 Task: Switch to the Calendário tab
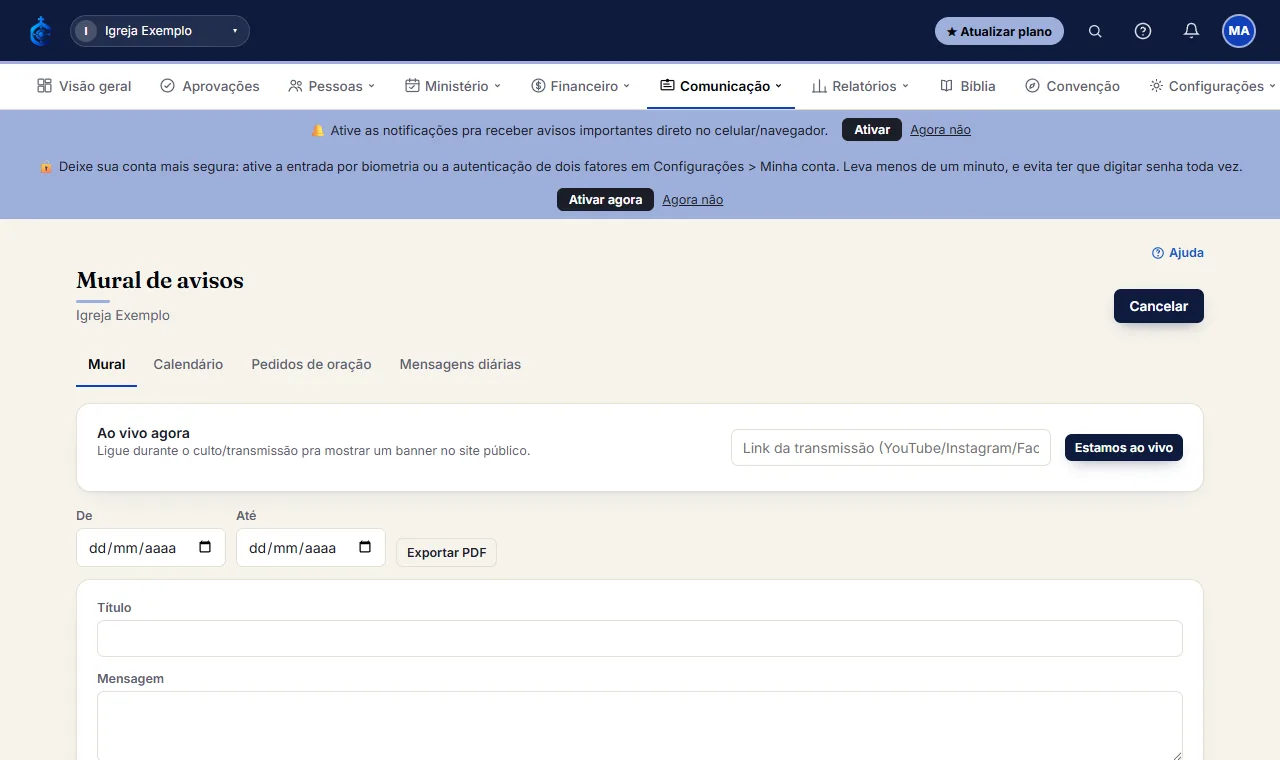click(188, 365)
